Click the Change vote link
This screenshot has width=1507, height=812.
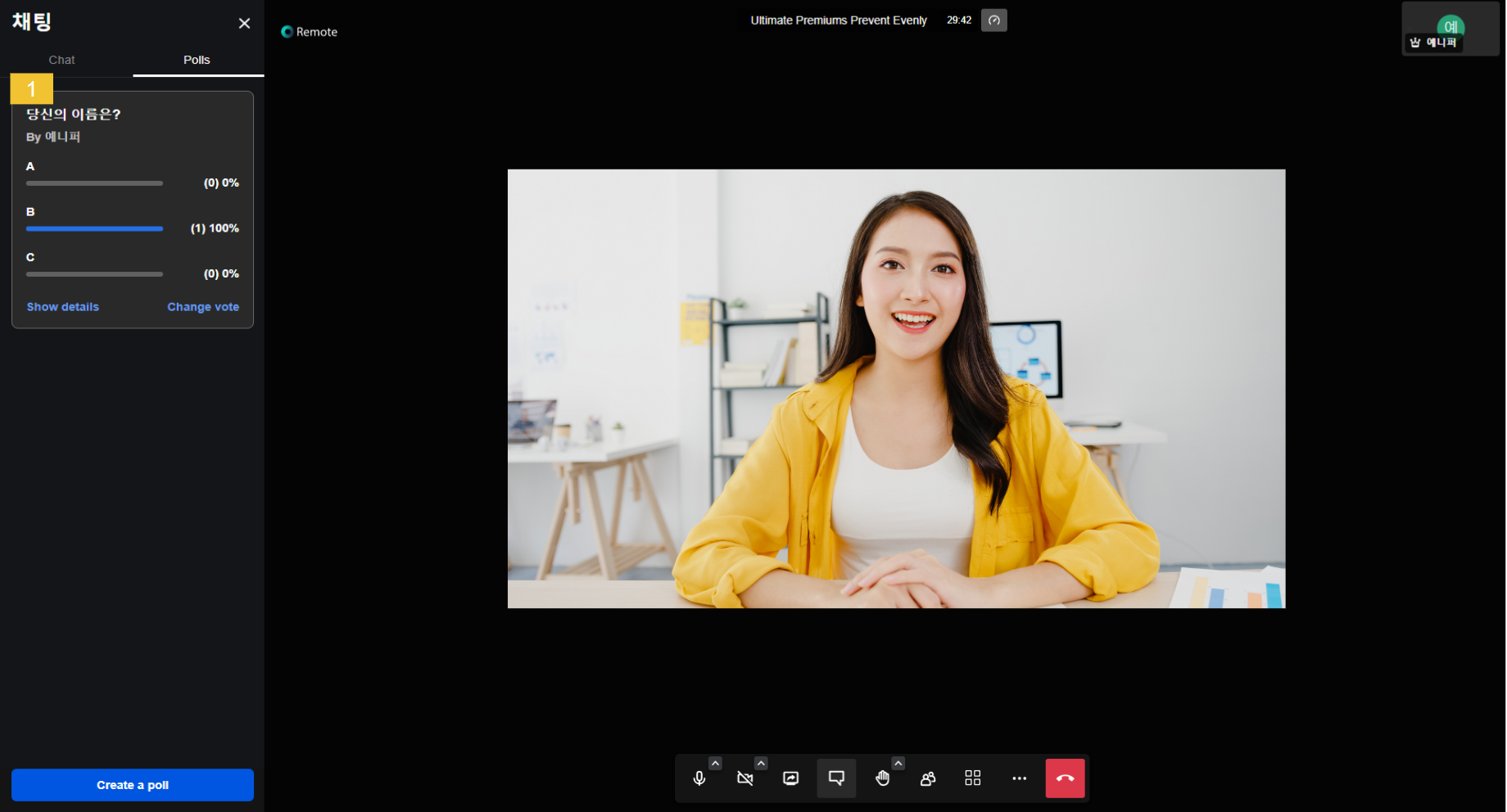[203, 307]
